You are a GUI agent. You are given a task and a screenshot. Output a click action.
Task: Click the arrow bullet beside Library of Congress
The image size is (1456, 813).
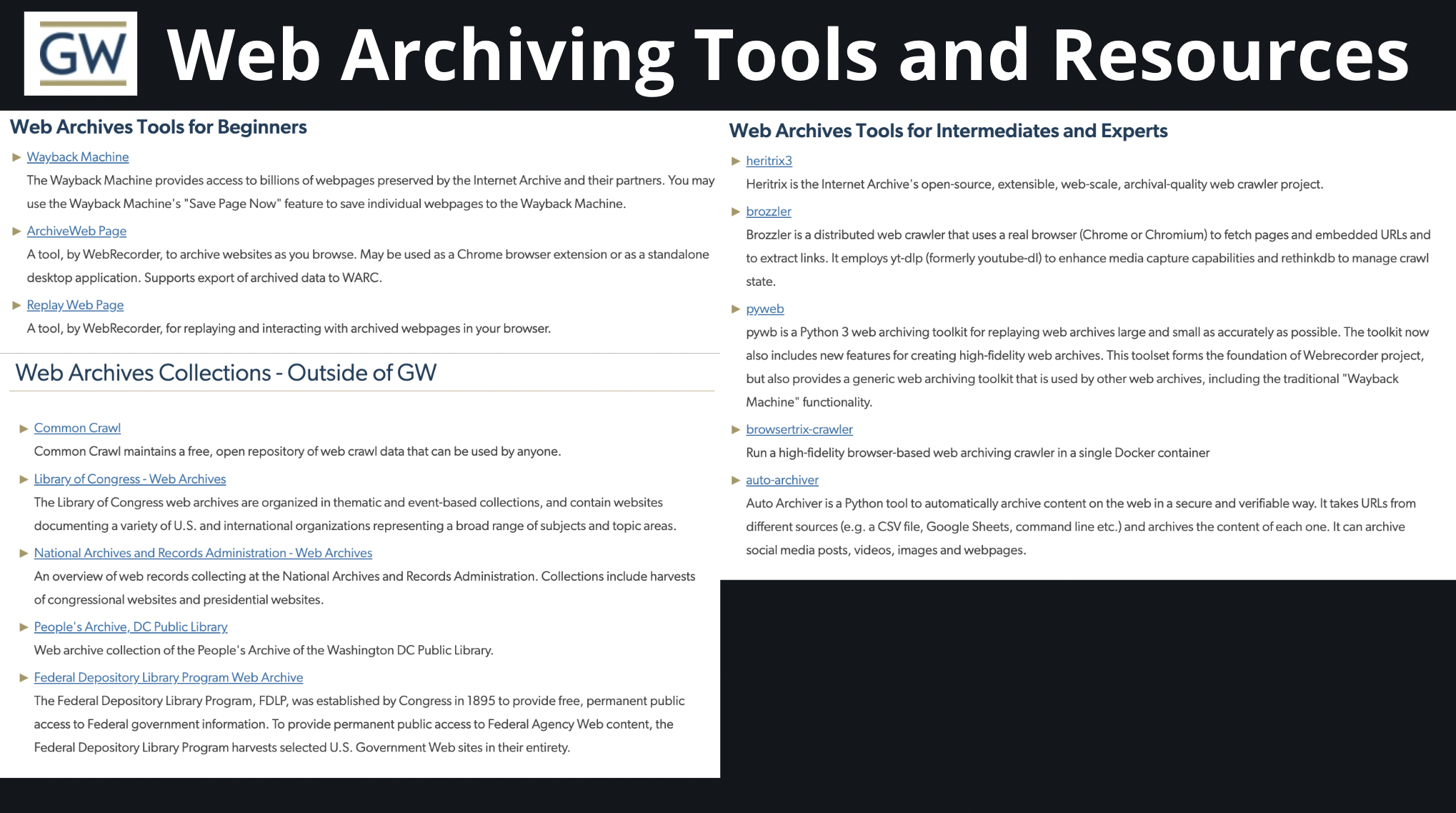24,479
